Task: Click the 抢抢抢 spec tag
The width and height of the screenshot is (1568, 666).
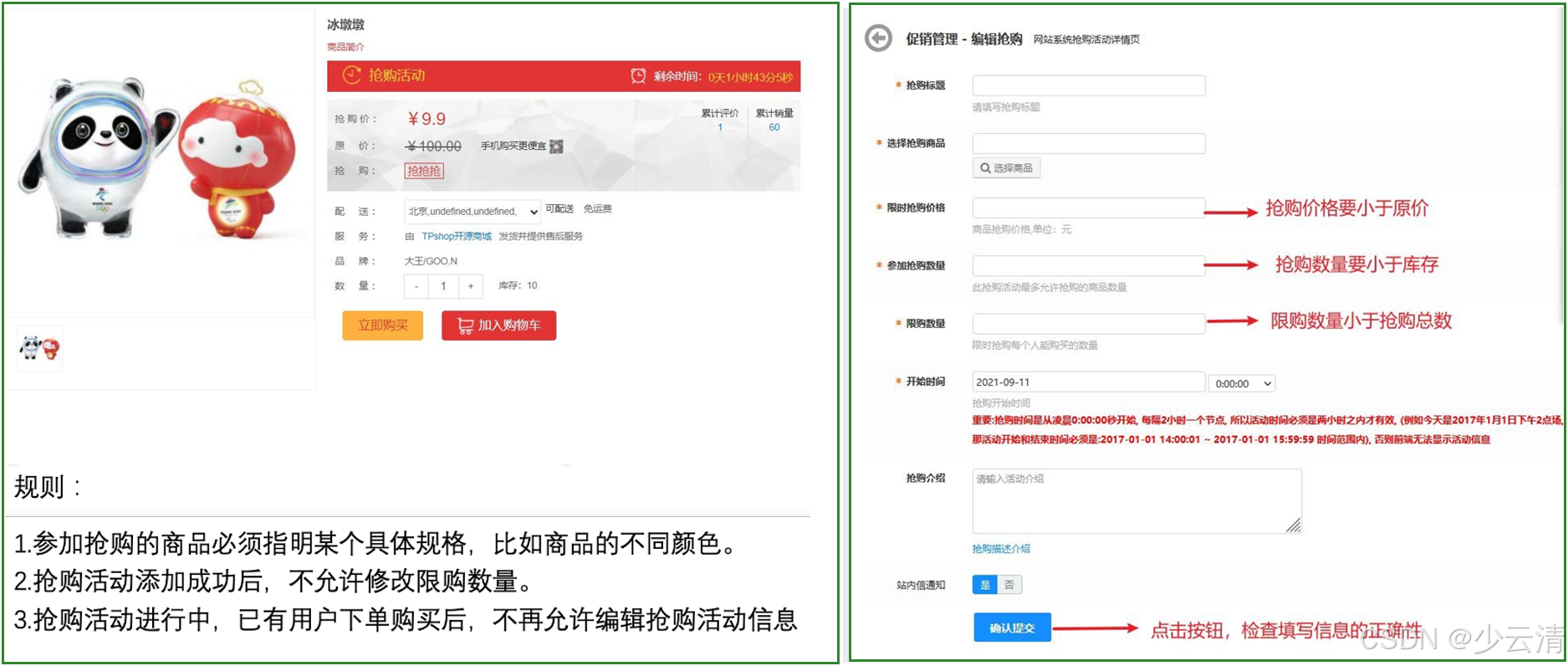Action: coord(424,171)
